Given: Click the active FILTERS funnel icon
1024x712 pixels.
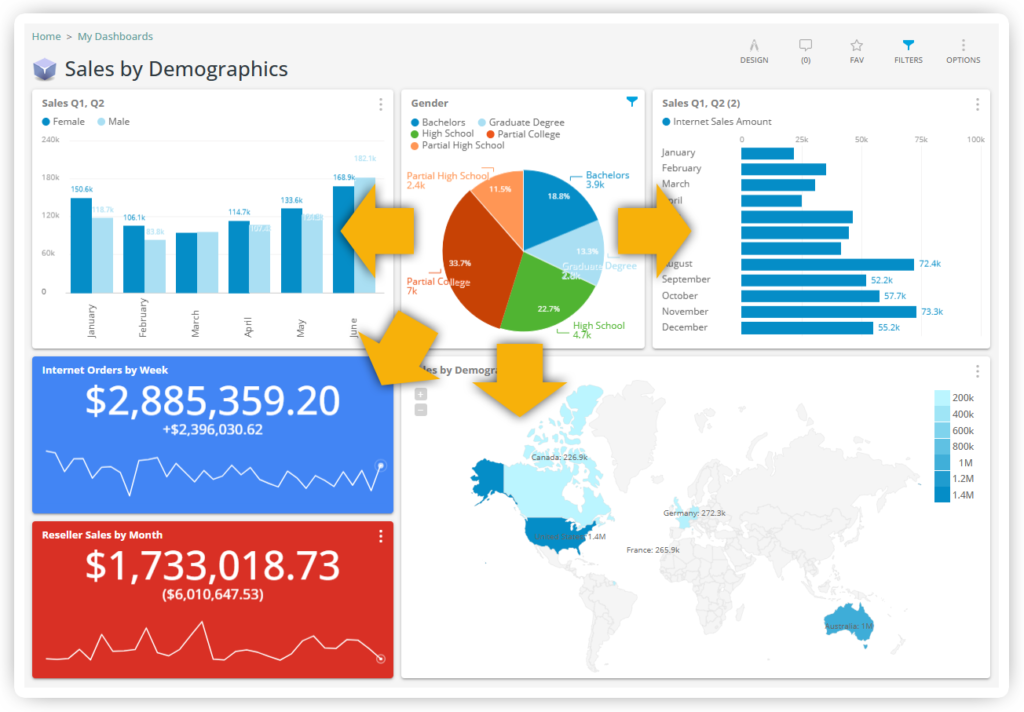Looking at the screenshot, I should tap(908, 47).
